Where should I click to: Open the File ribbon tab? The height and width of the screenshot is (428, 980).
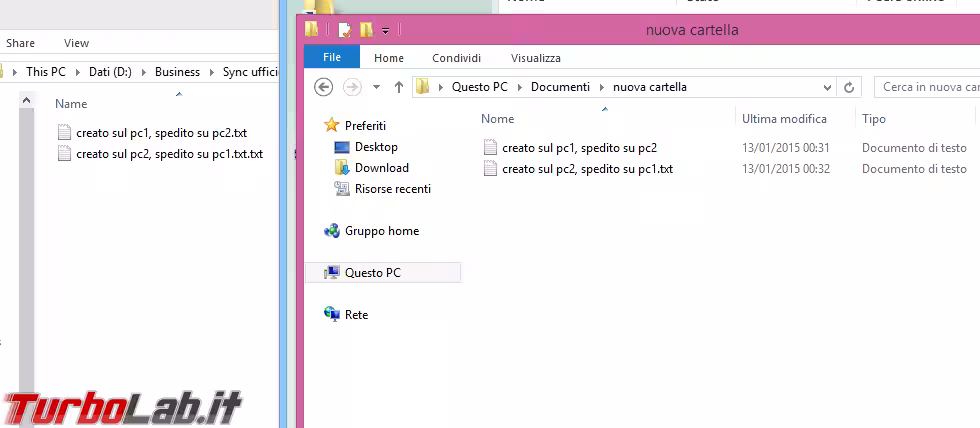point(332,57)
